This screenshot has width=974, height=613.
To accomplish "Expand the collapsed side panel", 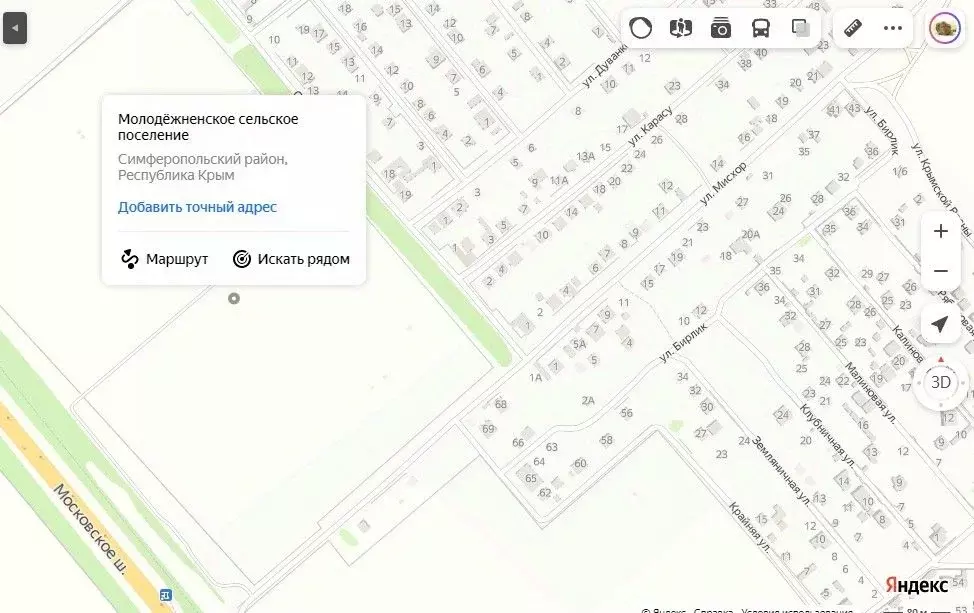I will point(14,28).
